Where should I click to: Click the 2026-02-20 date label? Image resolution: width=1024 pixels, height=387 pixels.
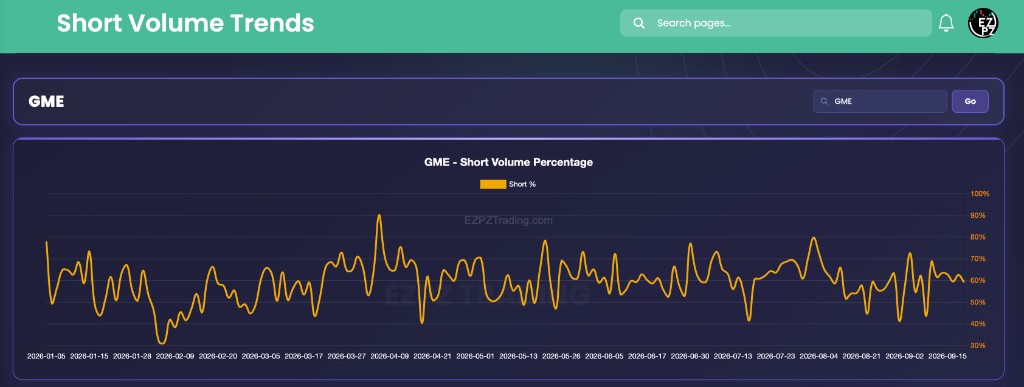point(217,356)
